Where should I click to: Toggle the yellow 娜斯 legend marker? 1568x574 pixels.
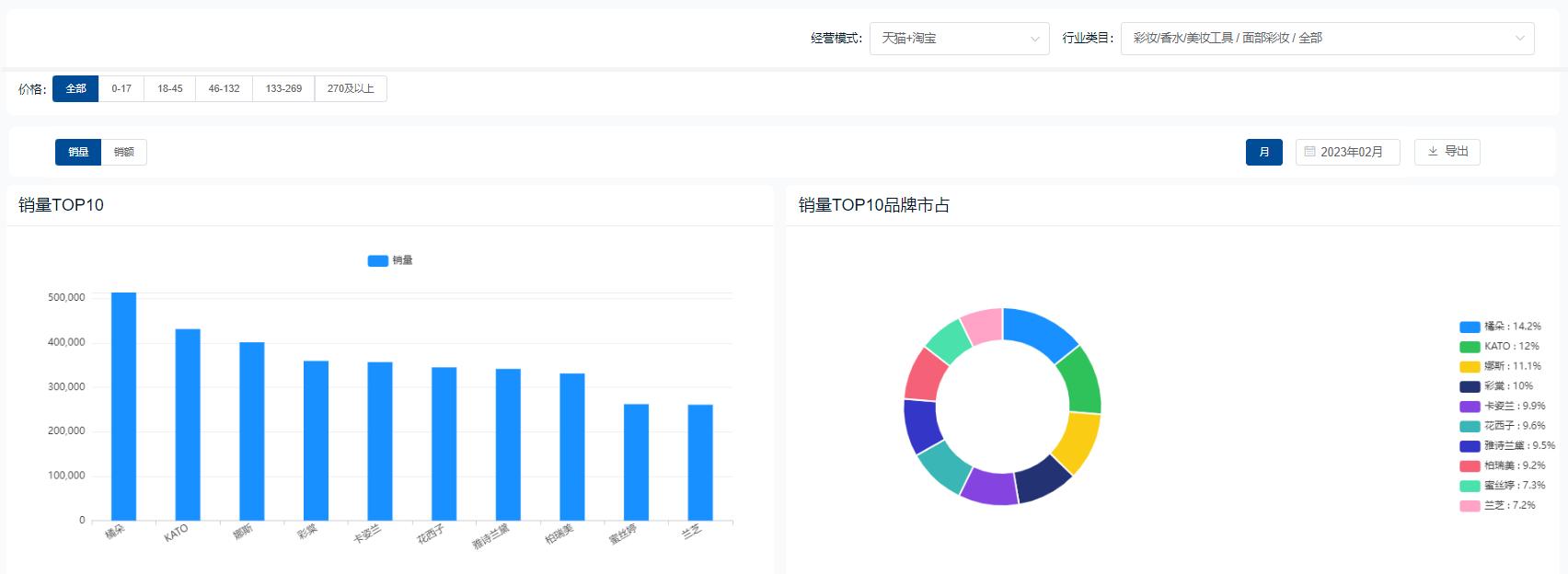click(1470, 367)
